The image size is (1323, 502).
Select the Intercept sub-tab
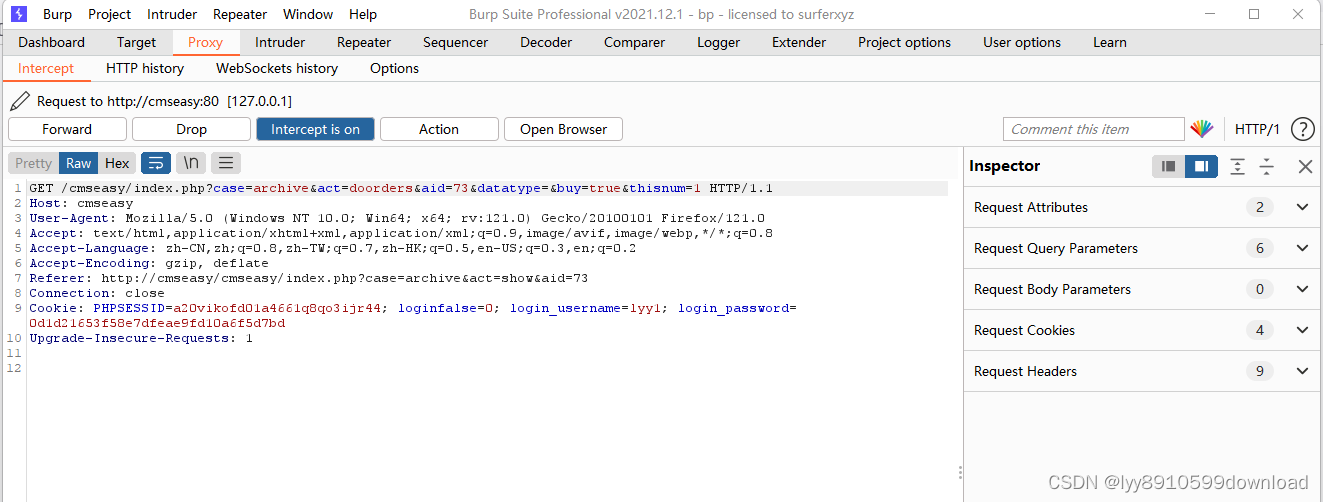click(46, 68)
